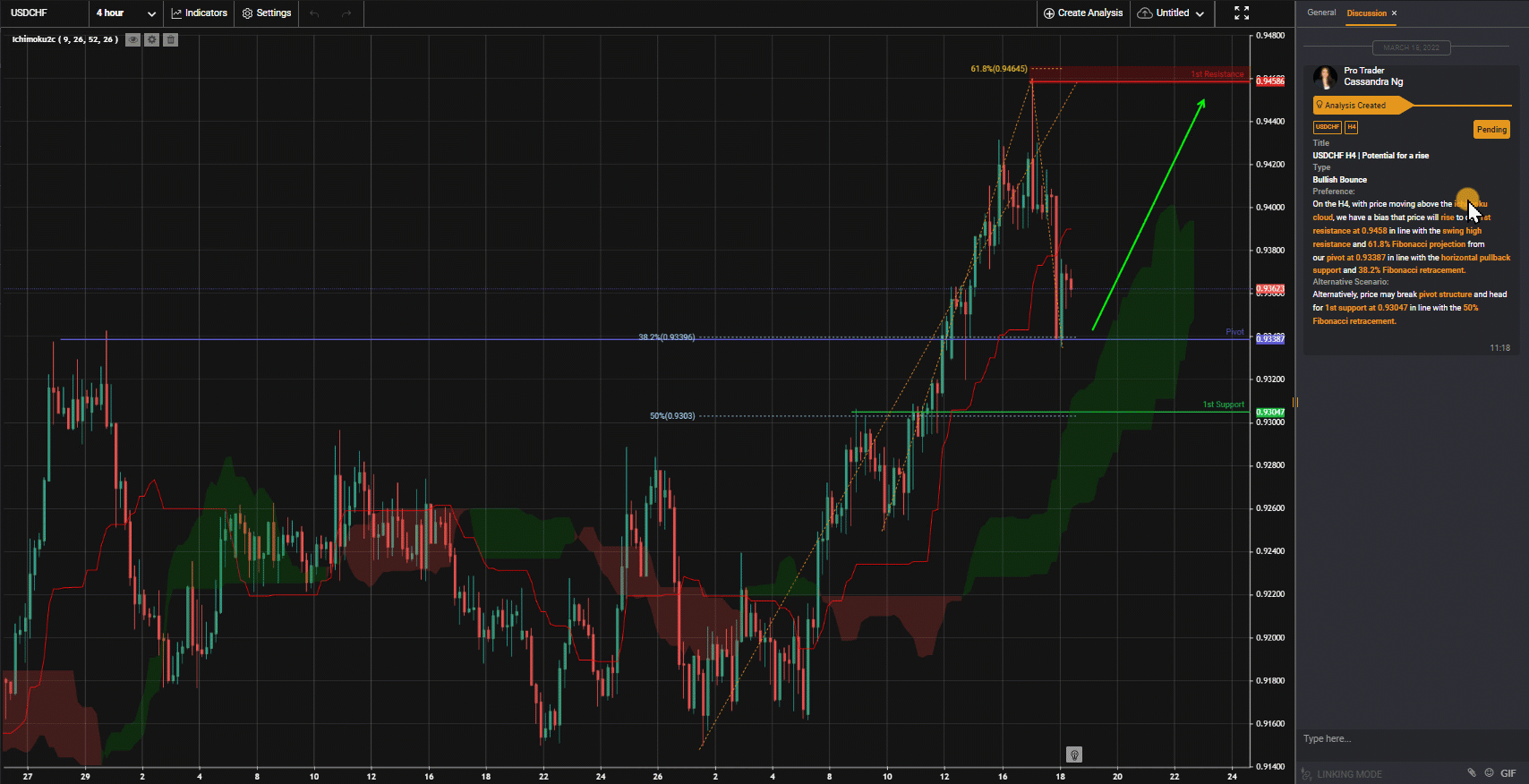Click the 50%(0.9303) Fibonacci label
The width and height of the screenshot is (1529, 784).
tap(672, 416)
